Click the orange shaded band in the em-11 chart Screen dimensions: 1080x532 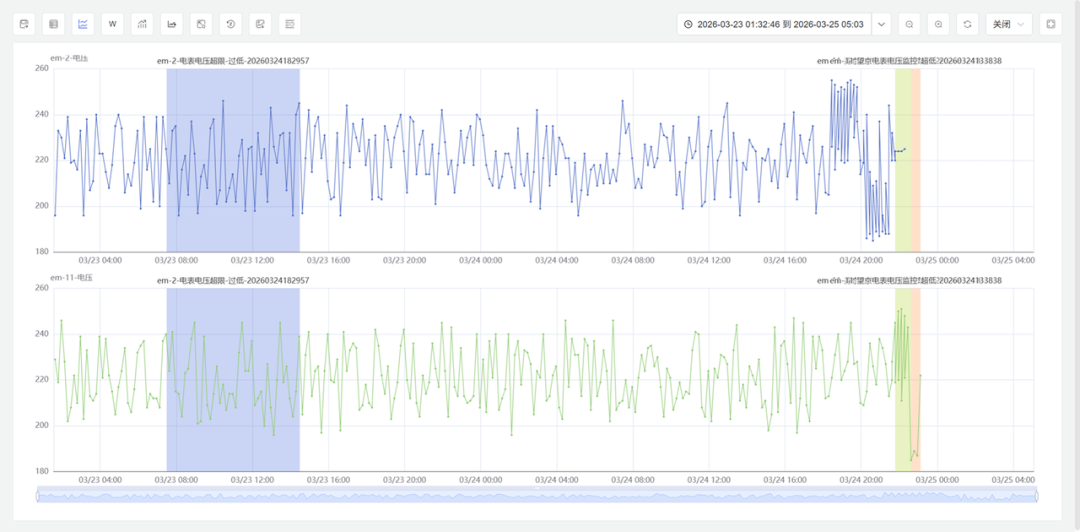[x=915, y=380]
